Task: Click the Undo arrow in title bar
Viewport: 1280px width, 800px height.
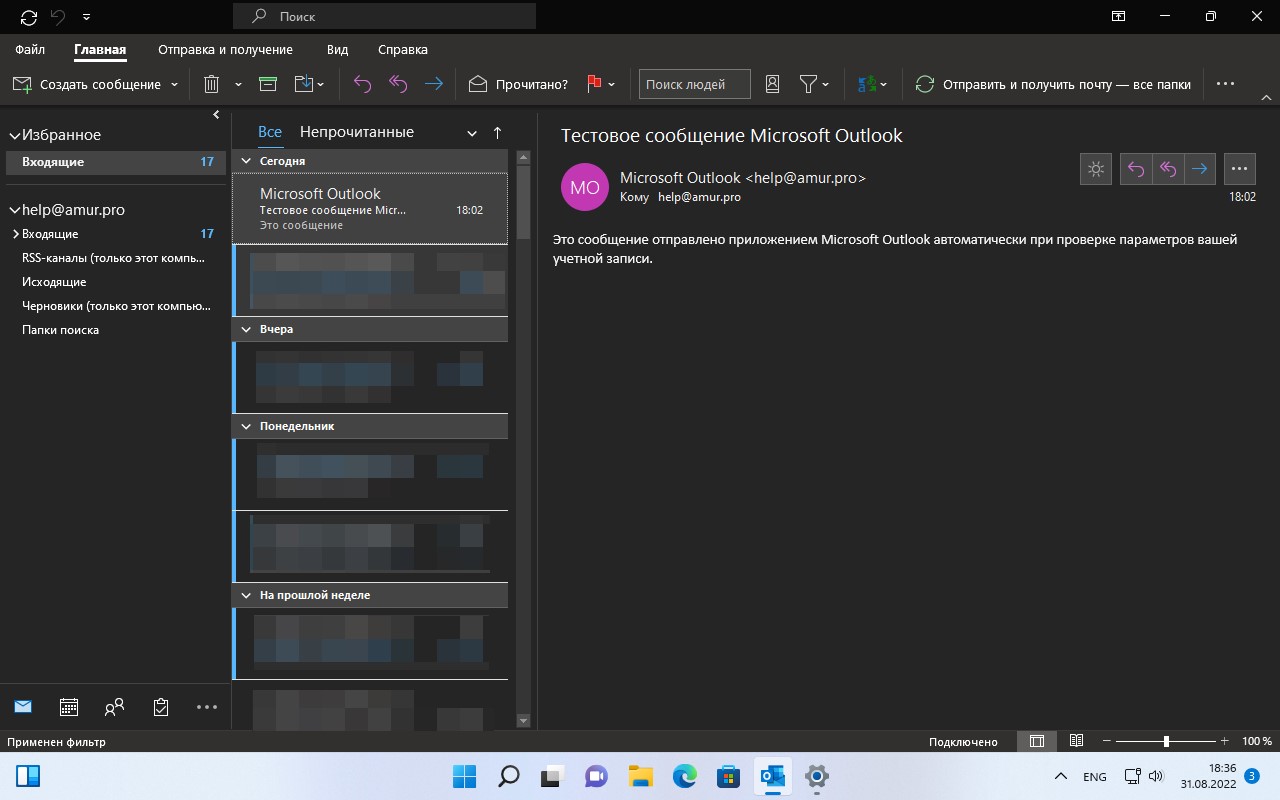Action: click(58, 17)
